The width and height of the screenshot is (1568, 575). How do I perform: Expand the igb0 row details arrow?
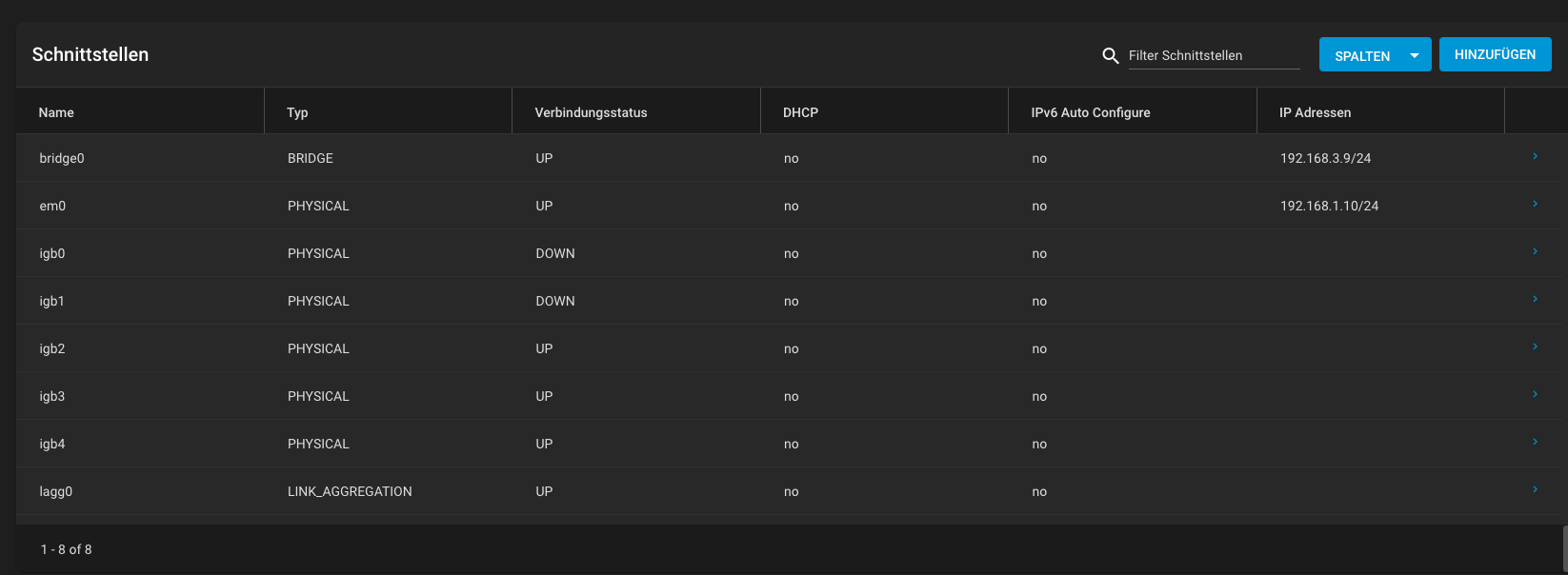tap(1535, 251)
